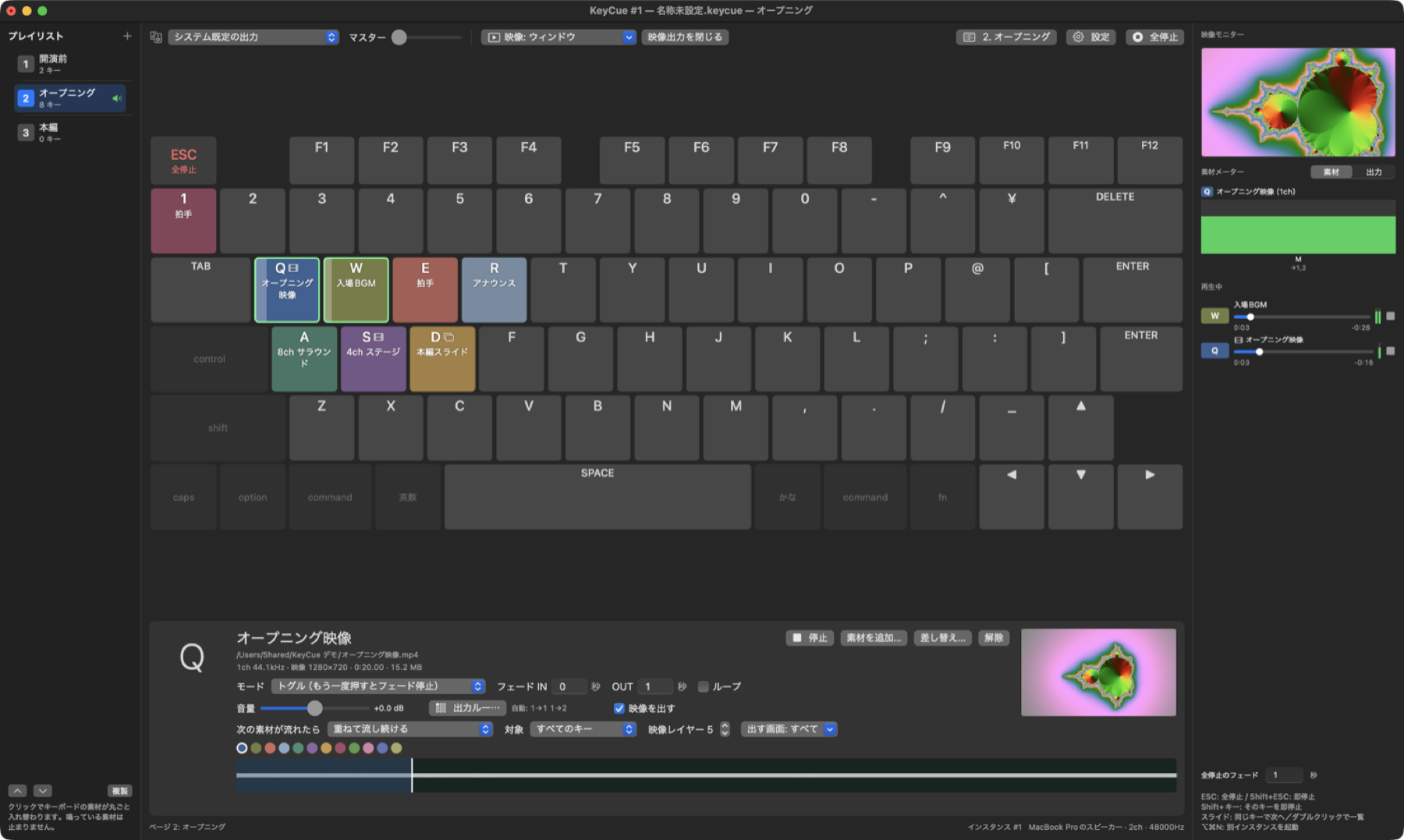Uncheck the 映像を出す checkbox
The image size is (1404, 840).
point(619,708)
